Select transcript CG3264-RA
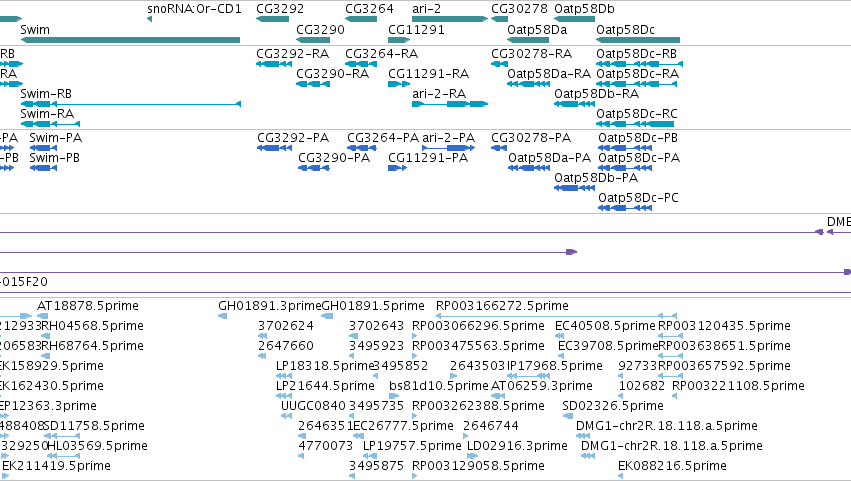This screenshot has width=851, height=481. pyautogui.click(x=361, y=64)
